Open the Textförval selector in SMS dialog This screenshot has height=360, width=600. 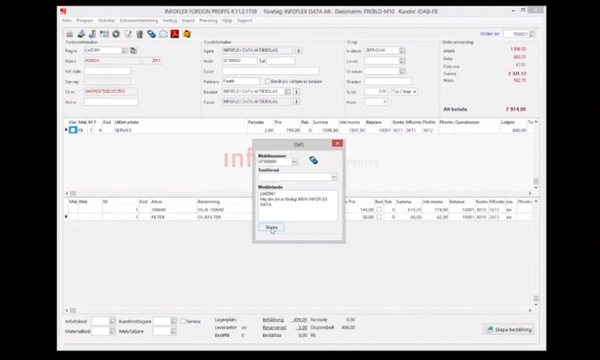coord(334,177)
